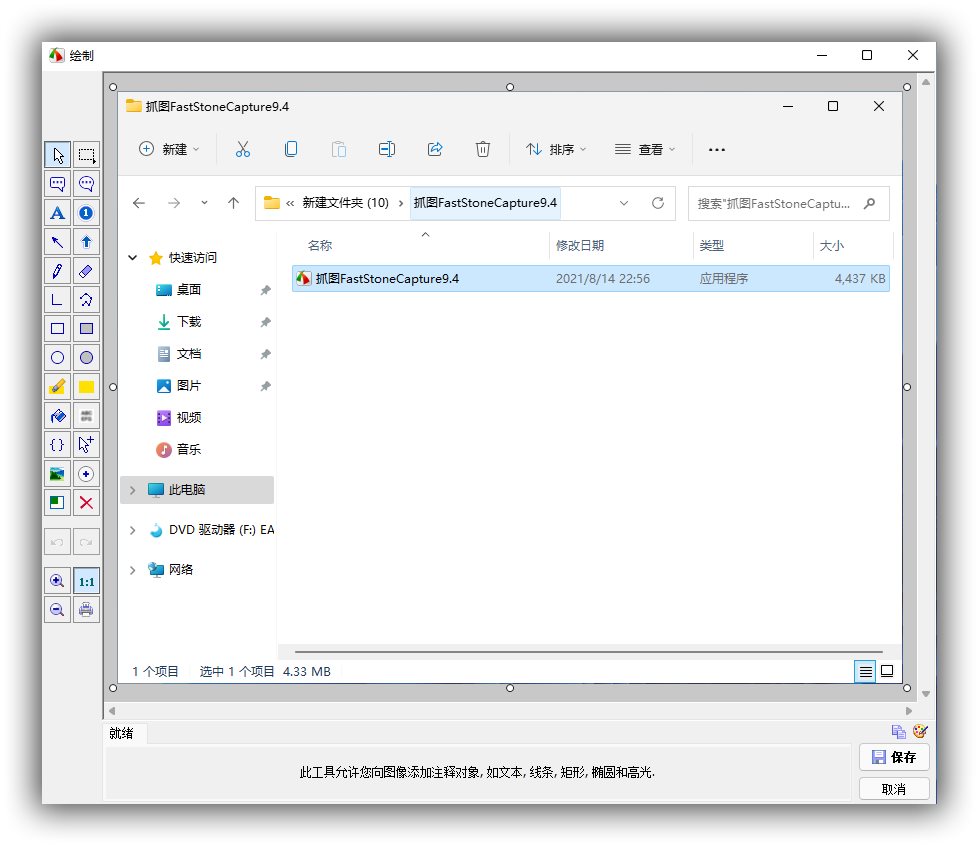979x846 pixels.
Task: Zoom out with magnifier minus
Action: 57,609
